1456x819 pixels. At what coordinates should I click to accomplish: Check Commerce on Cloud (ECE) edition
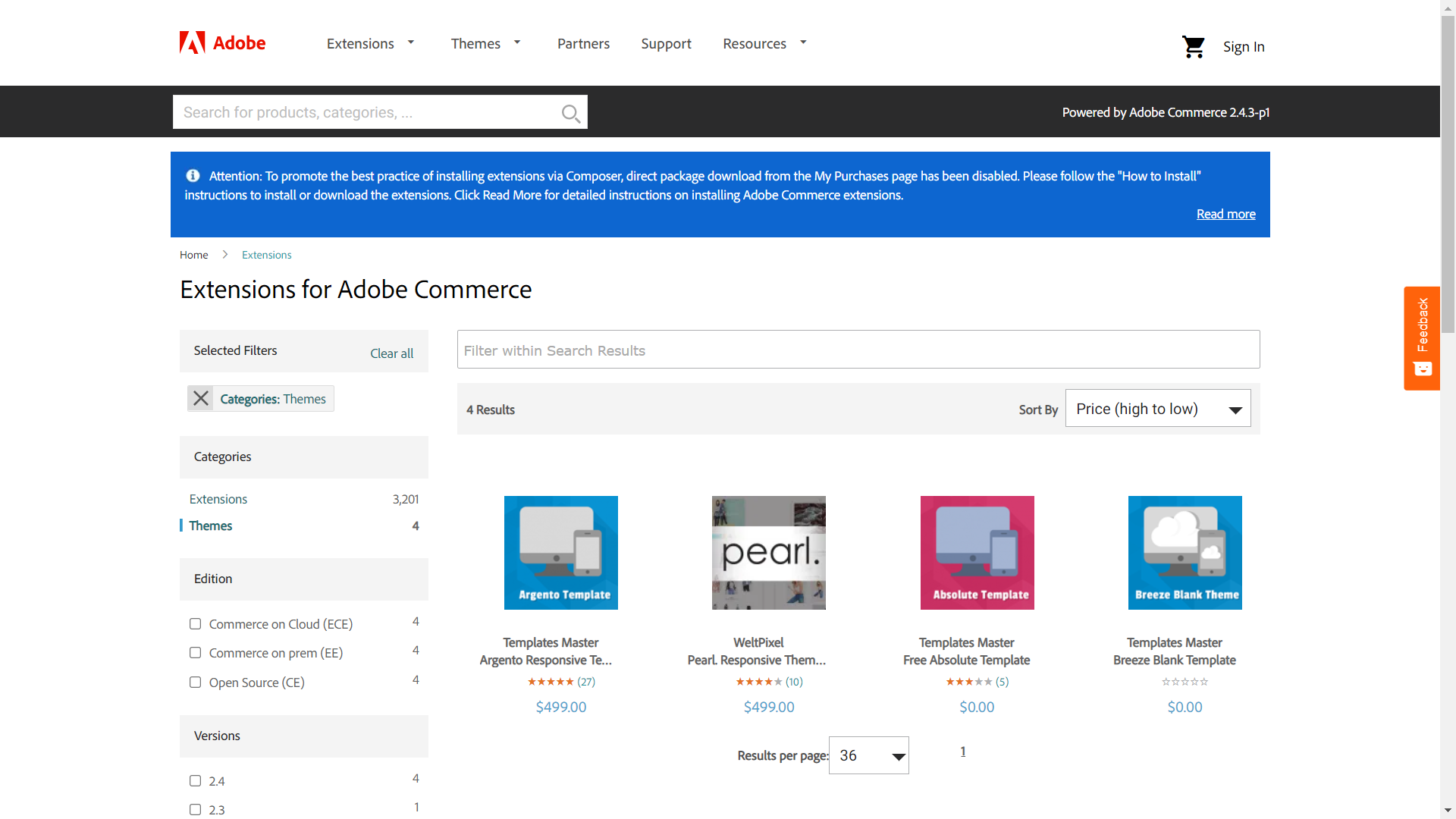195,624
